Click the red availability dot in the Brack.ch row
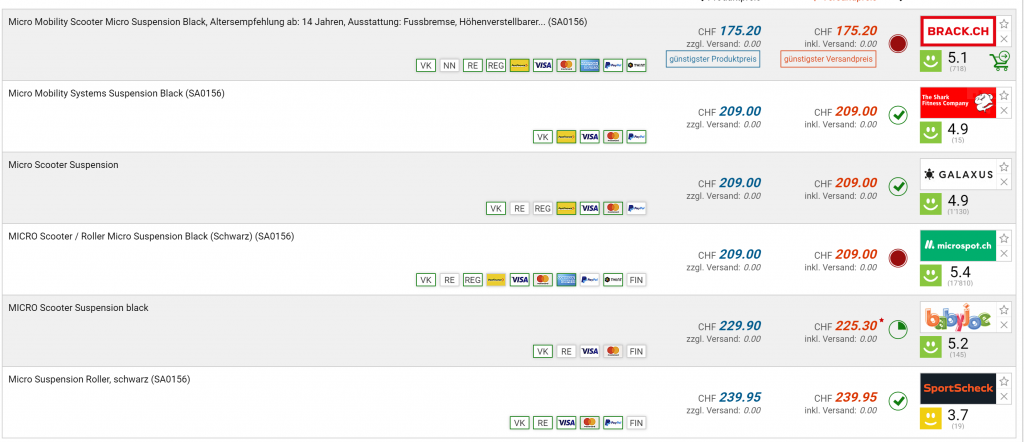Viewport: 1024px width, 442px height. (x=897, y=44)
